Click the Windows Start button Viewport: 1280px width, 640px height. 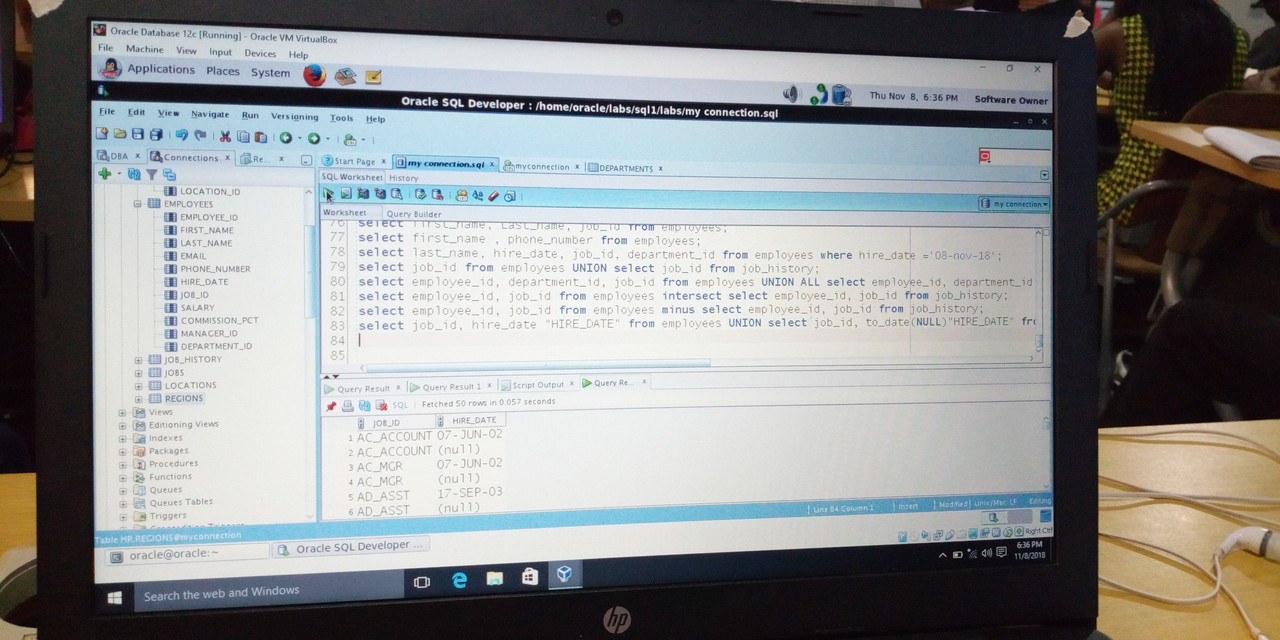[x=115, y=597]
